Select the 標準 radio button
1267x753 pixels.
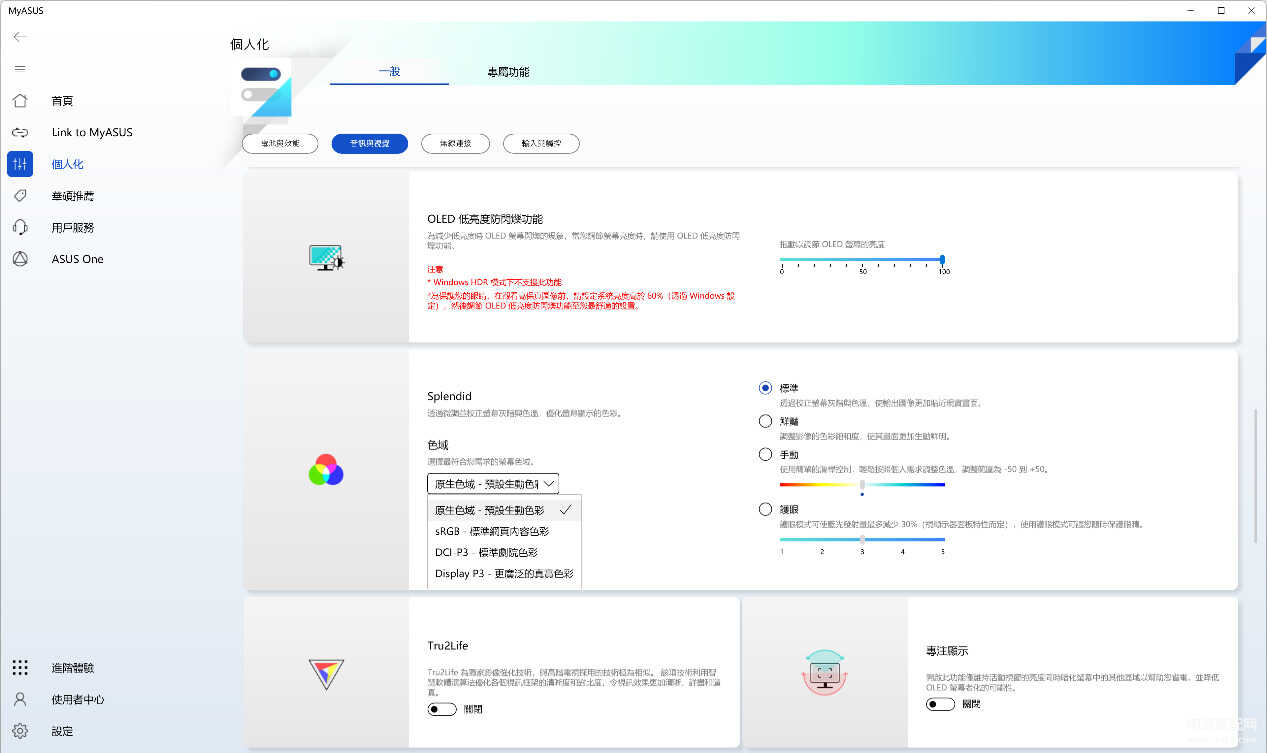coord(766,388)
